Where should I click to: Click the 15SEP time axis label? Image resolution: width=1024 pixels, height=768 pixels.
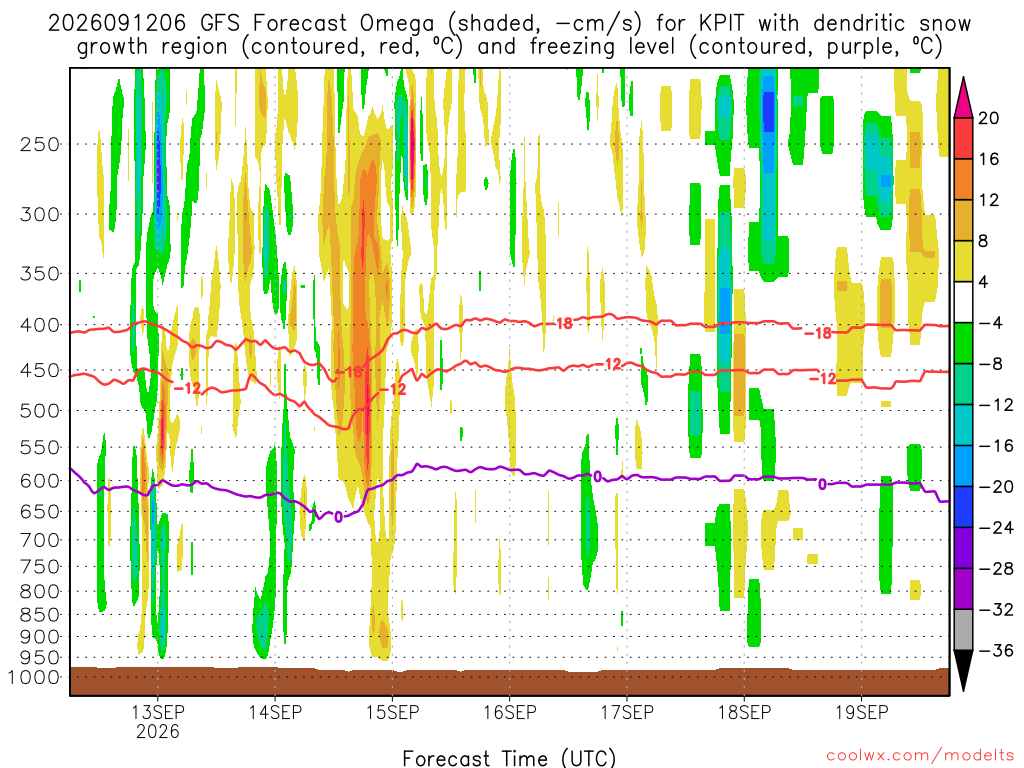pos(392,712)
